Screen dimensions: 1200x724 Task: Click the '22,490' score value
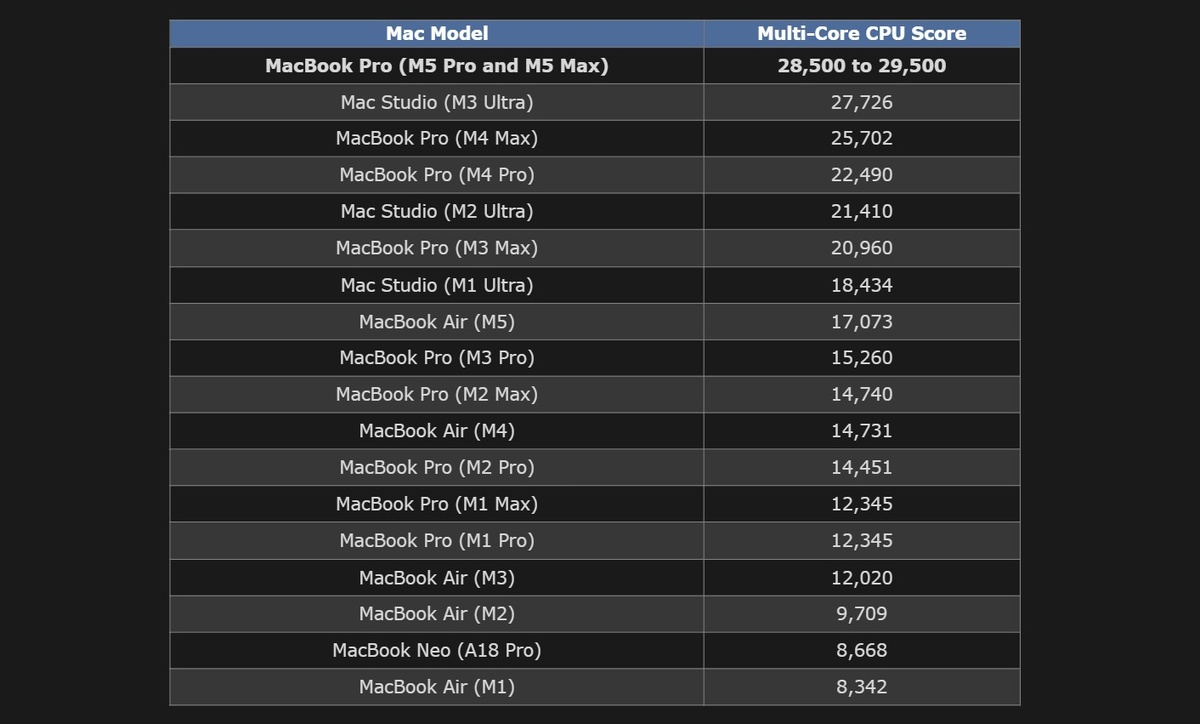pyautogui.click(x=862, y=175)
